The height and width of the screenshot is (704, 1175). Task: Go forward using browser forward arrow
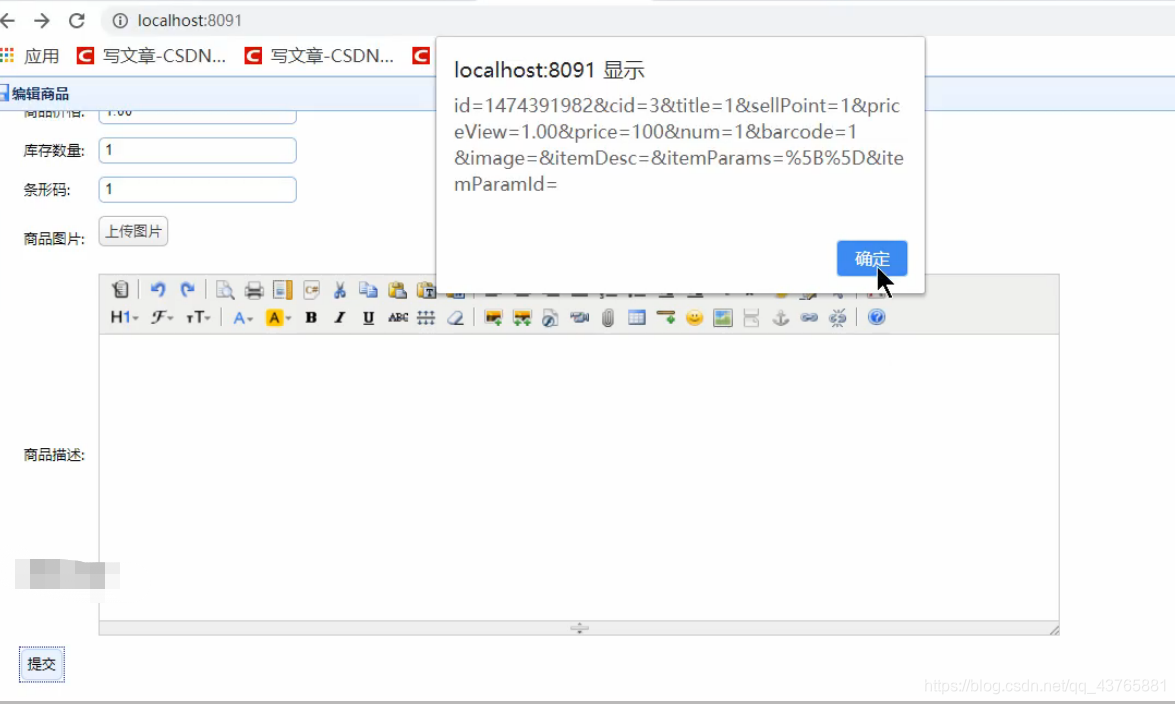click(x=42, y=20)
